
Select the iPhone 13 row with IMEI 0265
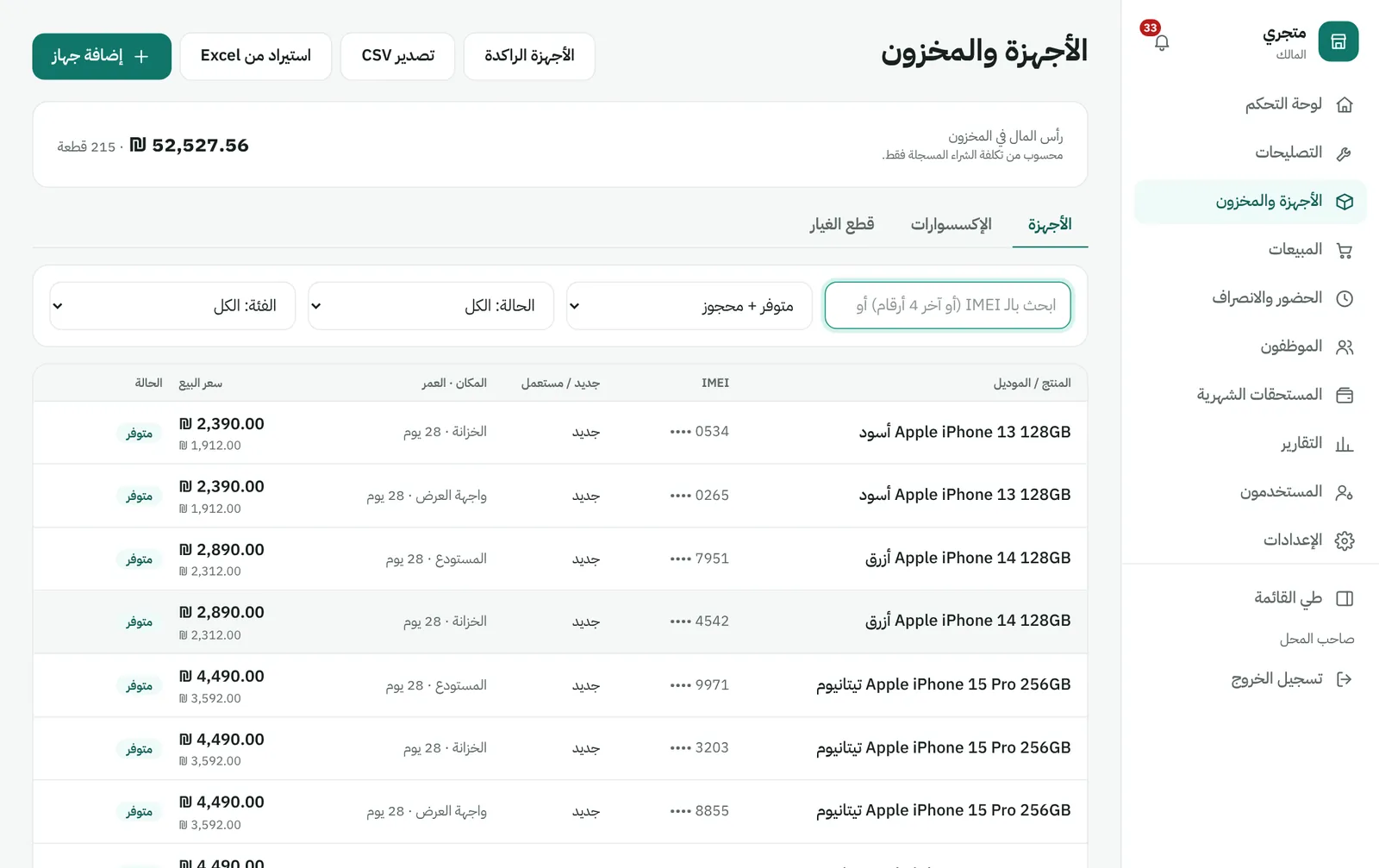click(560, 496)
